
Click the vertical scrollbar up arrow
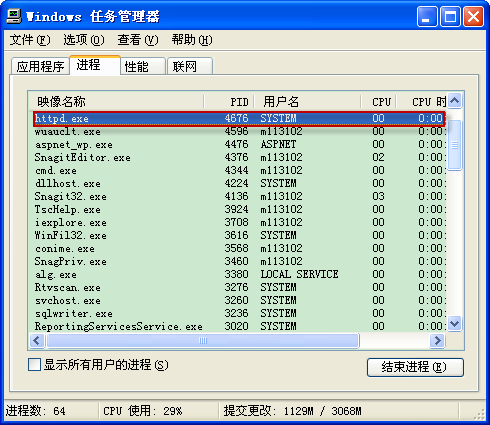click(x=455, y=100)
